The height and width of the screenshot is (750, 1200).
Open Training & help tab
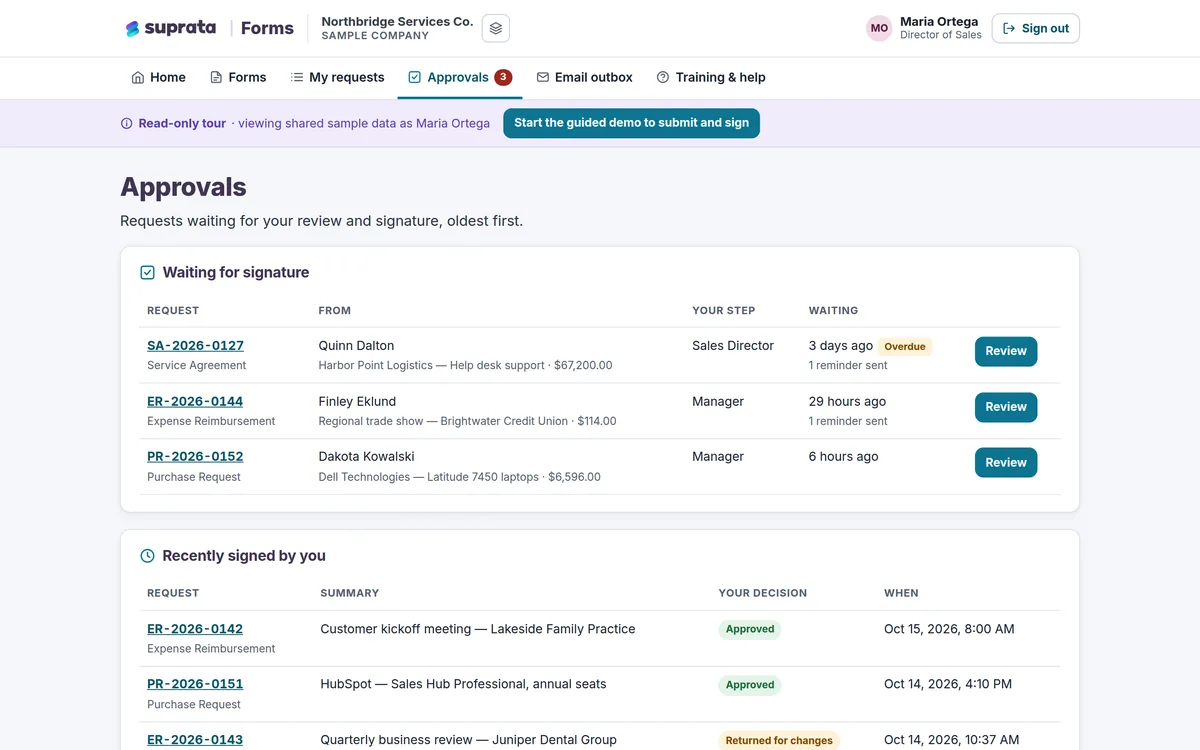[x=711, y=77]
